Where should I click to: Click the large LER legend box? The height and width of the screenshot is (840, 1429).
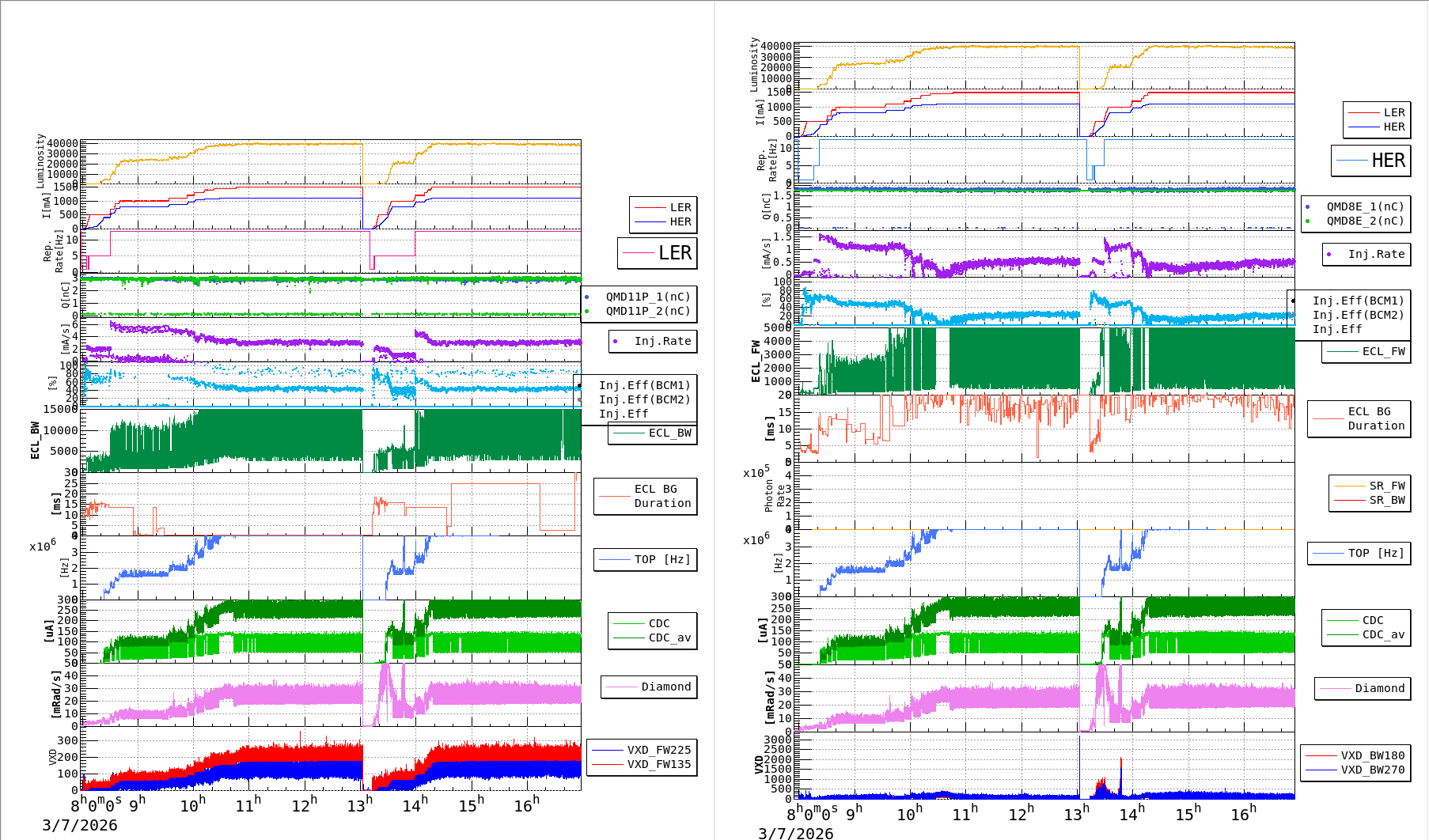(x=657, y=253)
